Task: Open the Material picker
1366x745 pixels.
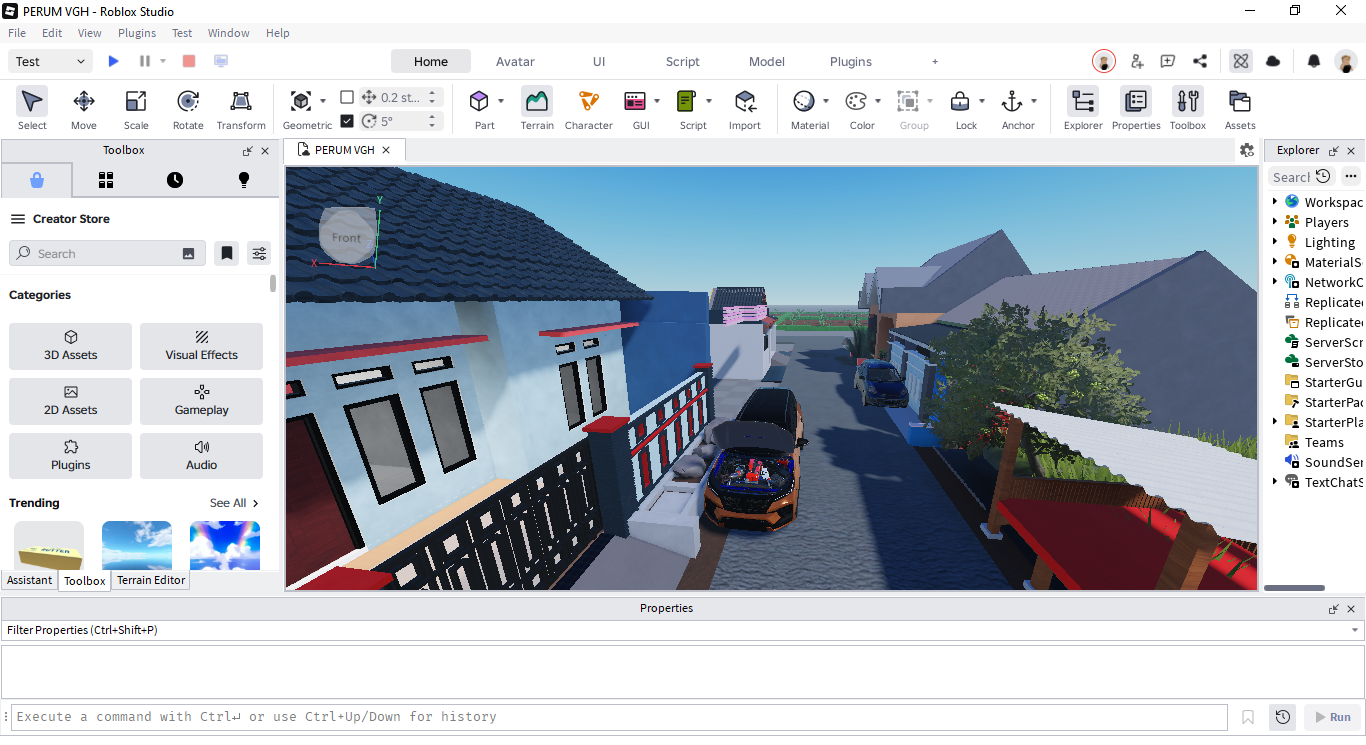Action: (x=804, y=101)
